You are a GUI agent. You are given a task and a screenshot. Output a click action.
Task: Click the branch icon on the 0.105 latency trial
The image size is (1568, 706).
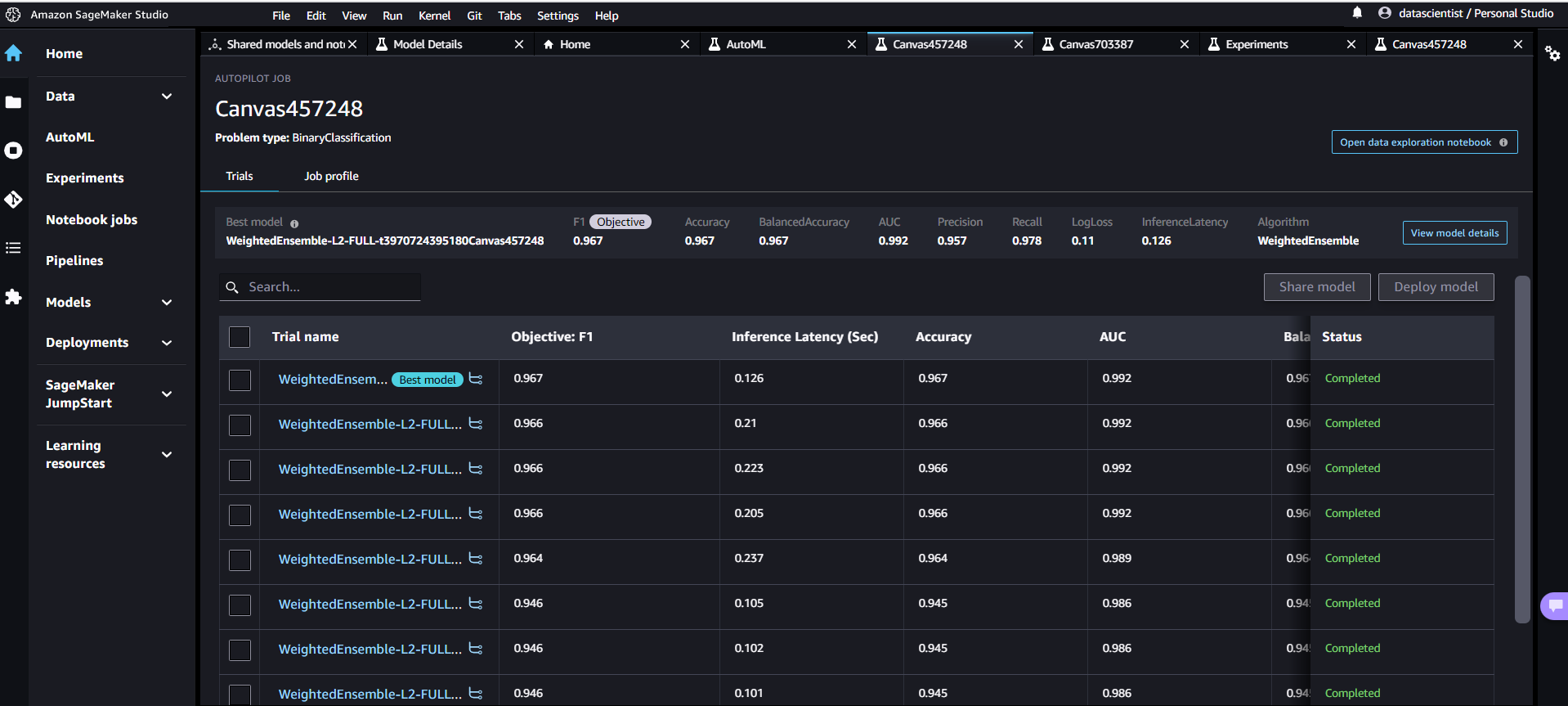point(476,604)
